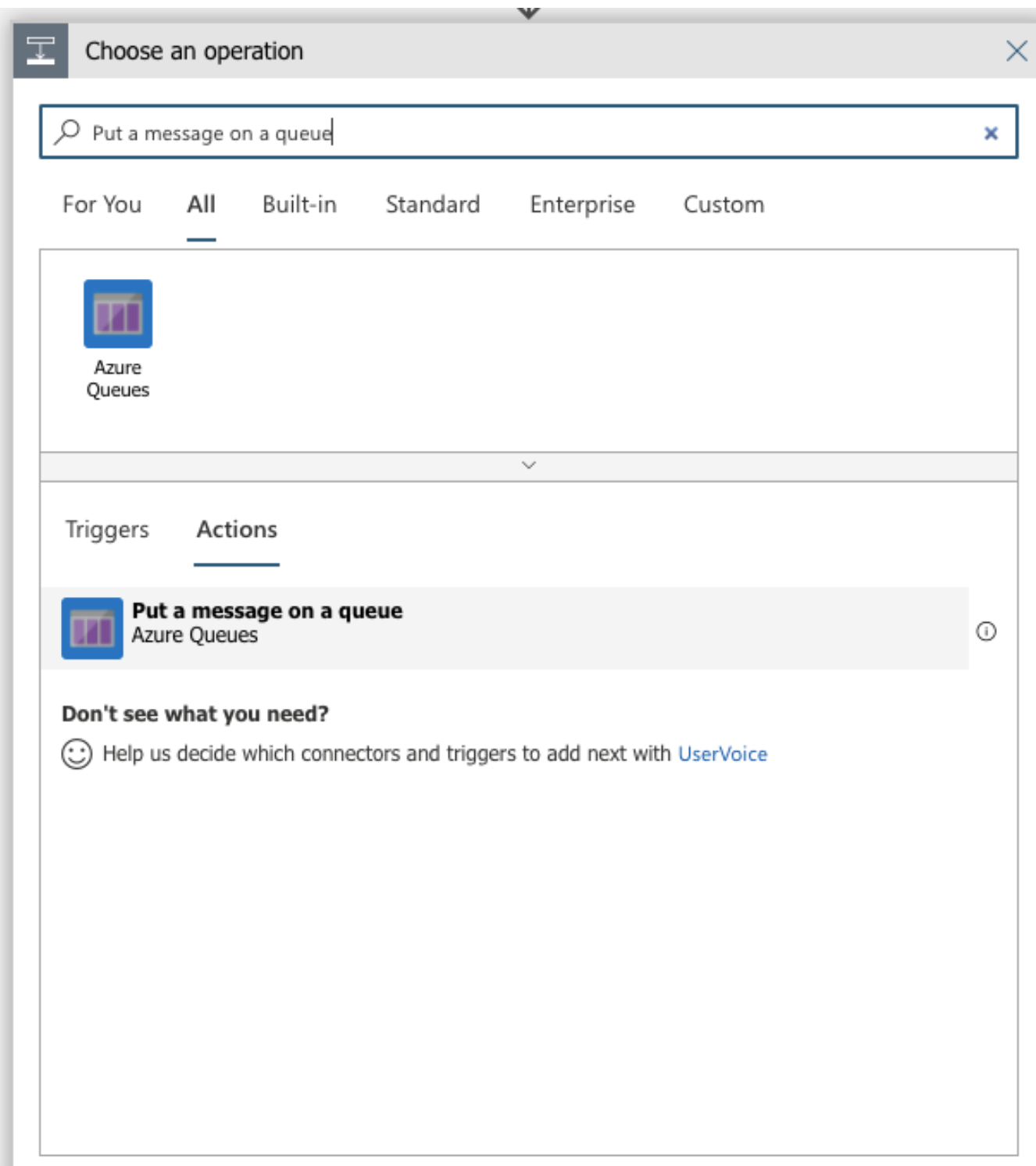Open the Custom connectors tab
The height and width of the screenshot is (1166, 1036).
coord(723,205)
